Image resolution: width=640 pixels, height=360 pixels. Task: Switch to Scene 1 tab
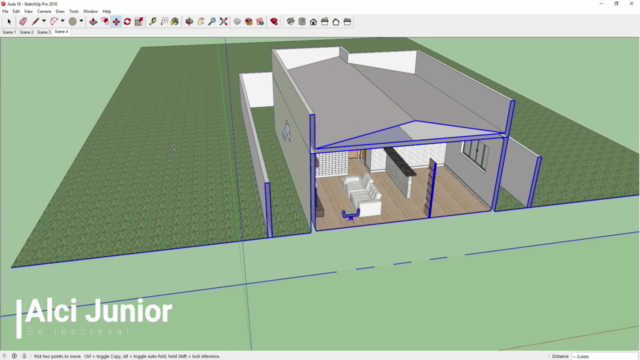click(9, 32)
